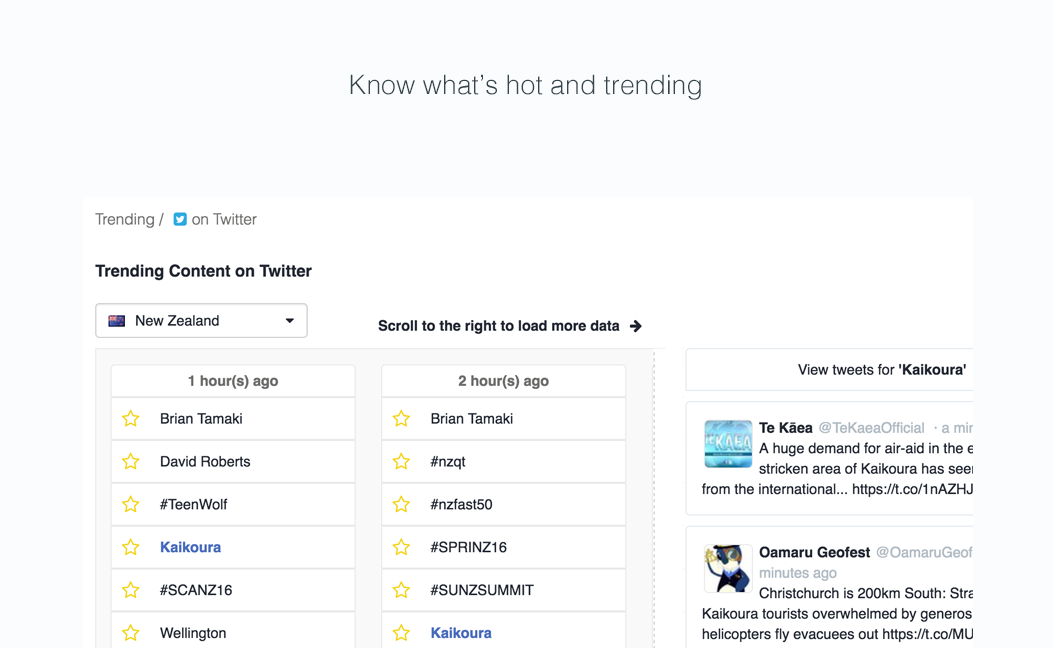Image resolution: width=1053 pixels, height=648 pixels.
Task: Toggle the favorite star for #TeenWolf
Action: click(130, 504)
